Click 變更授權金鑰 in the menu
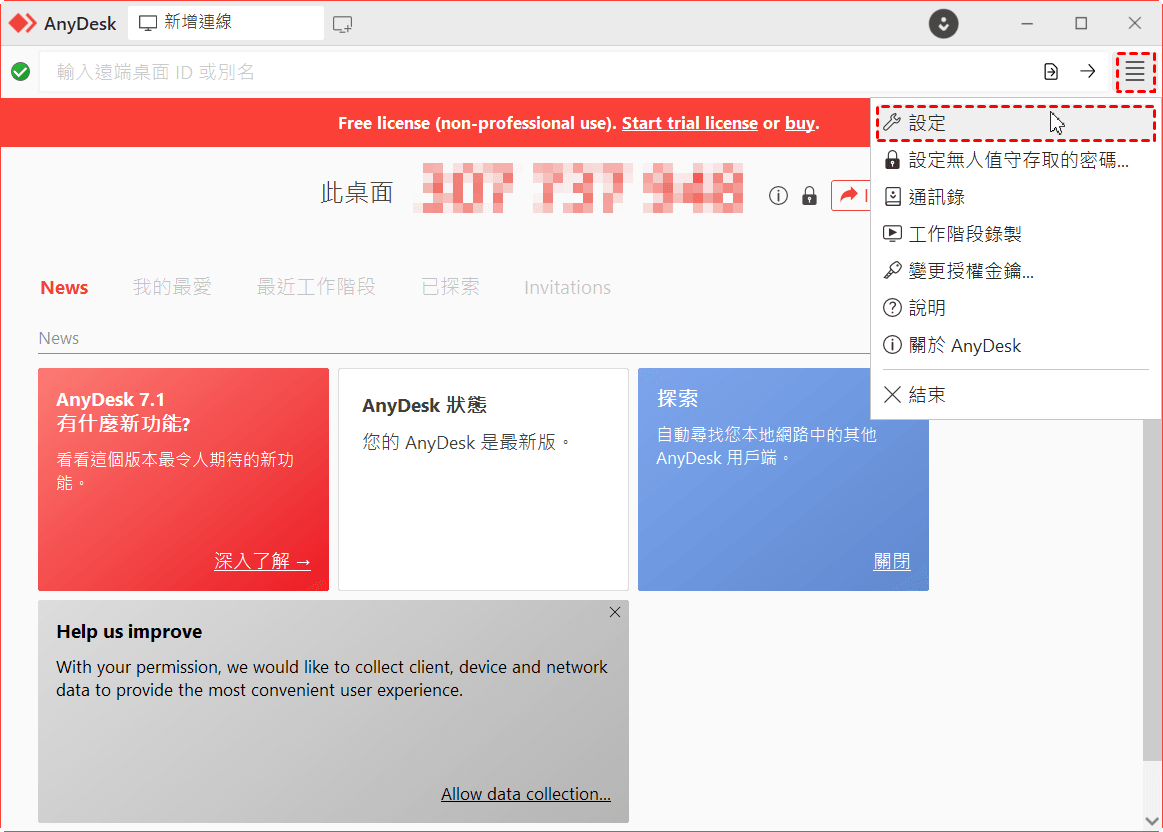This screenshot has width=1163, height=832. [970, 271]
